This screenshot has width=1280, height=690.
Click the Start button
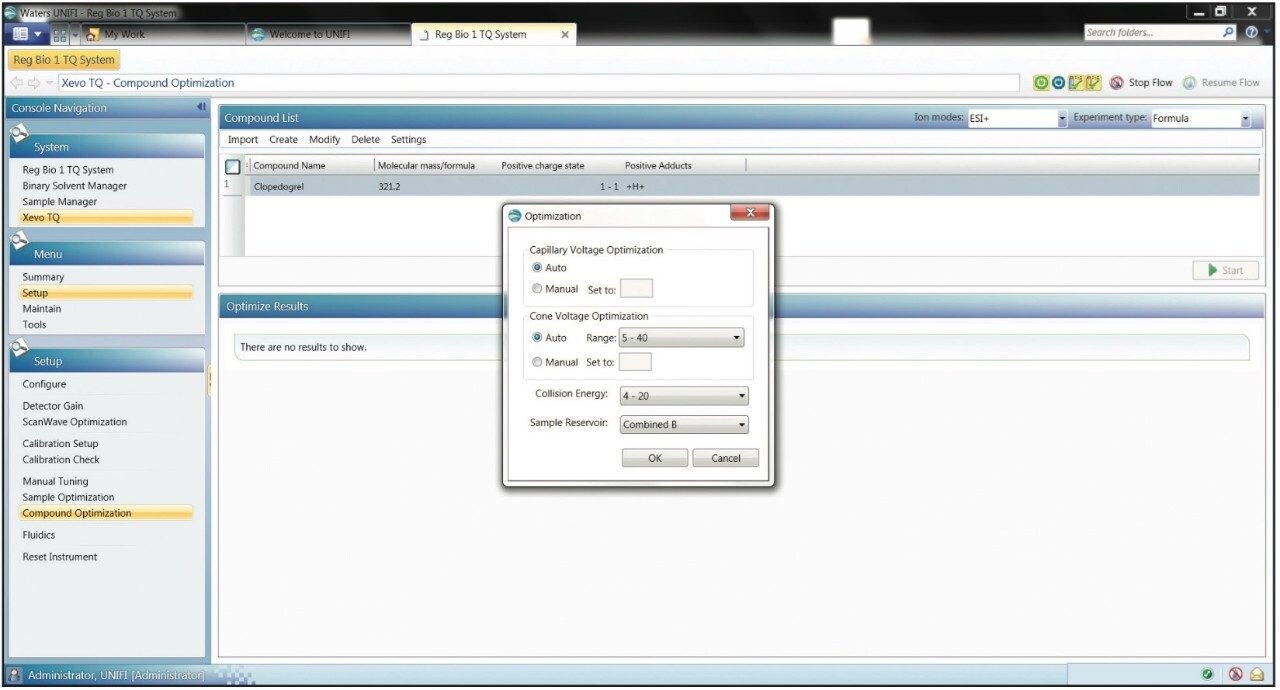[x=1225, y=270]
